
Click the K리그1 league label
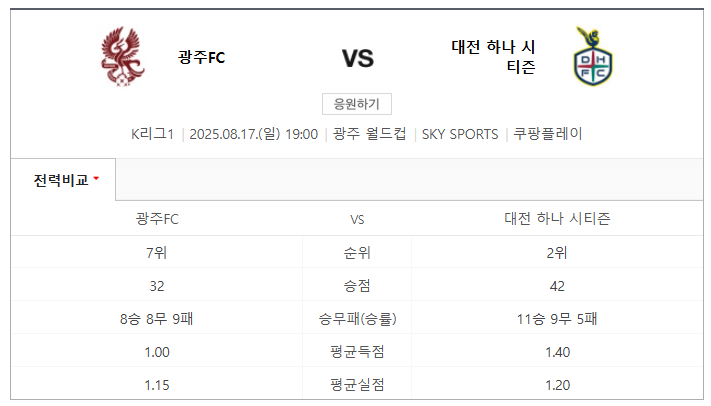pyautogui.click(x=152, y=134)
